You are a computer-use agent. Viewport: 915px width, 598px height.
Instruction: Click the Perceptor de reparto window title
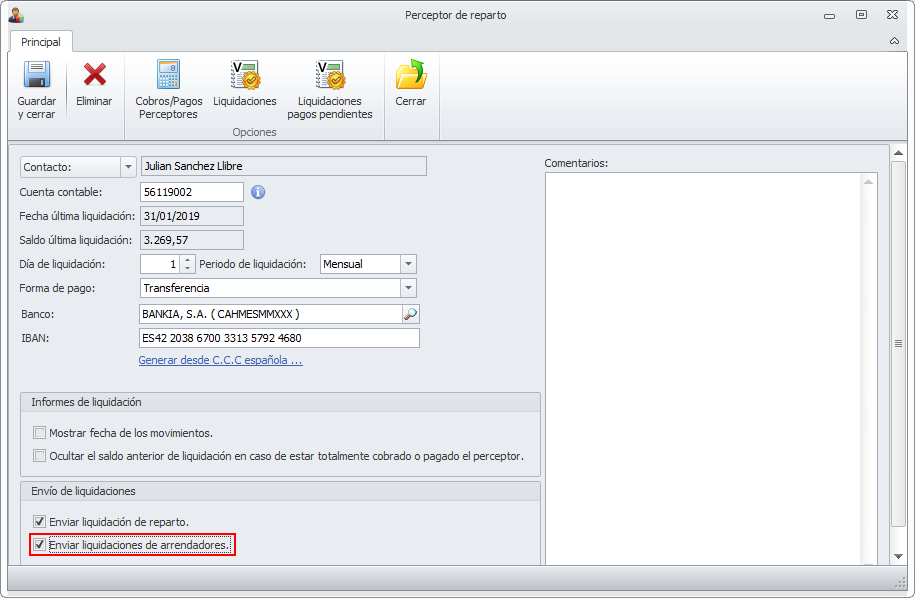click(x=456, y=15)
